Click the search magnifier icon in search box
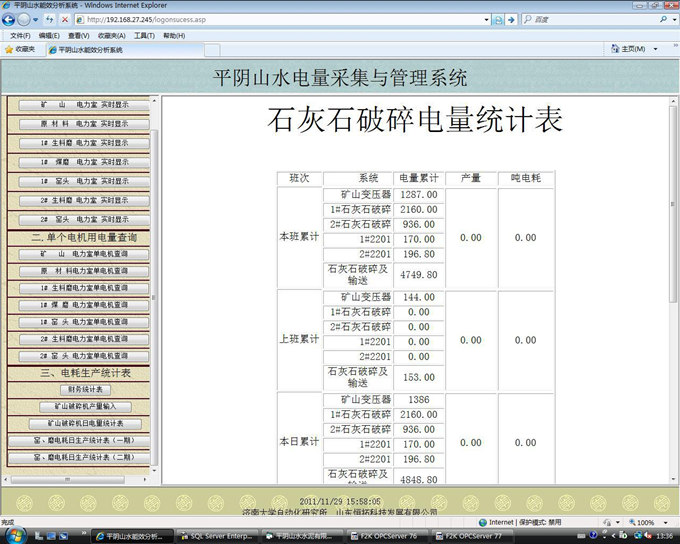Image resolution: width=680 pixels, height=544 pixels. click(x=662, y=19)
